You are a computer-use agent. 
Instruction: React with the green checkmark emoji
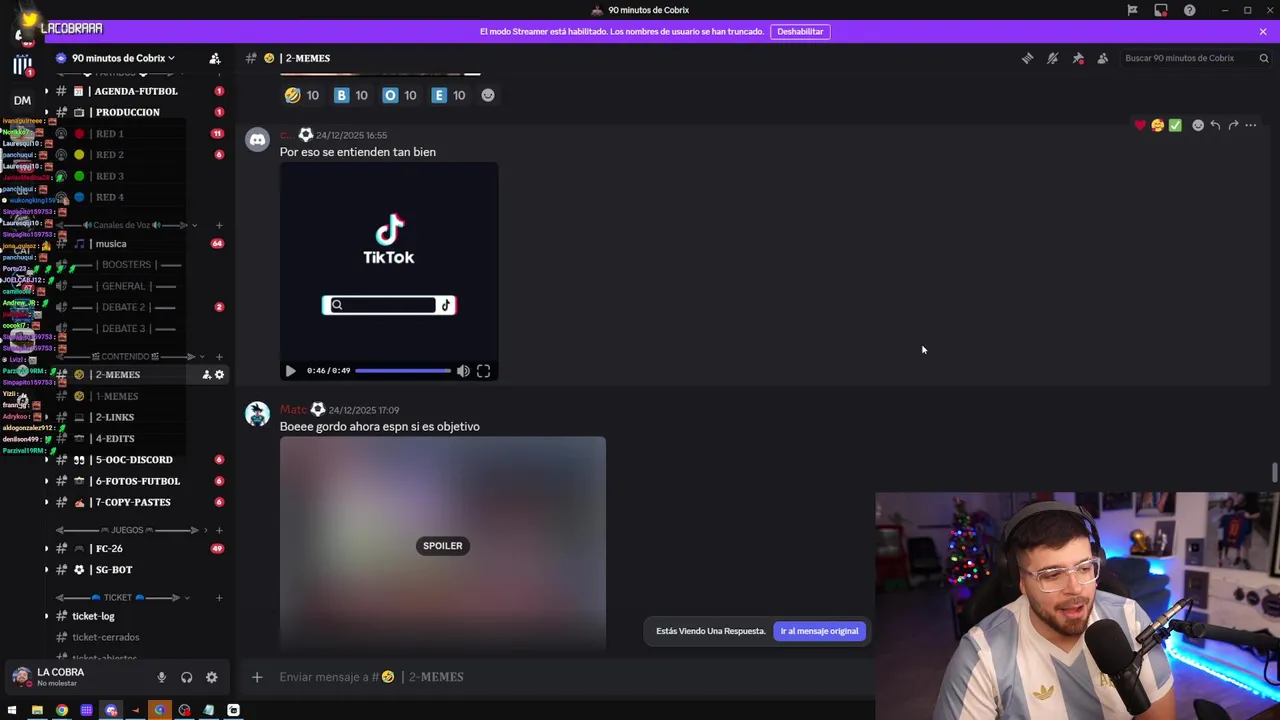point(1175,125)
